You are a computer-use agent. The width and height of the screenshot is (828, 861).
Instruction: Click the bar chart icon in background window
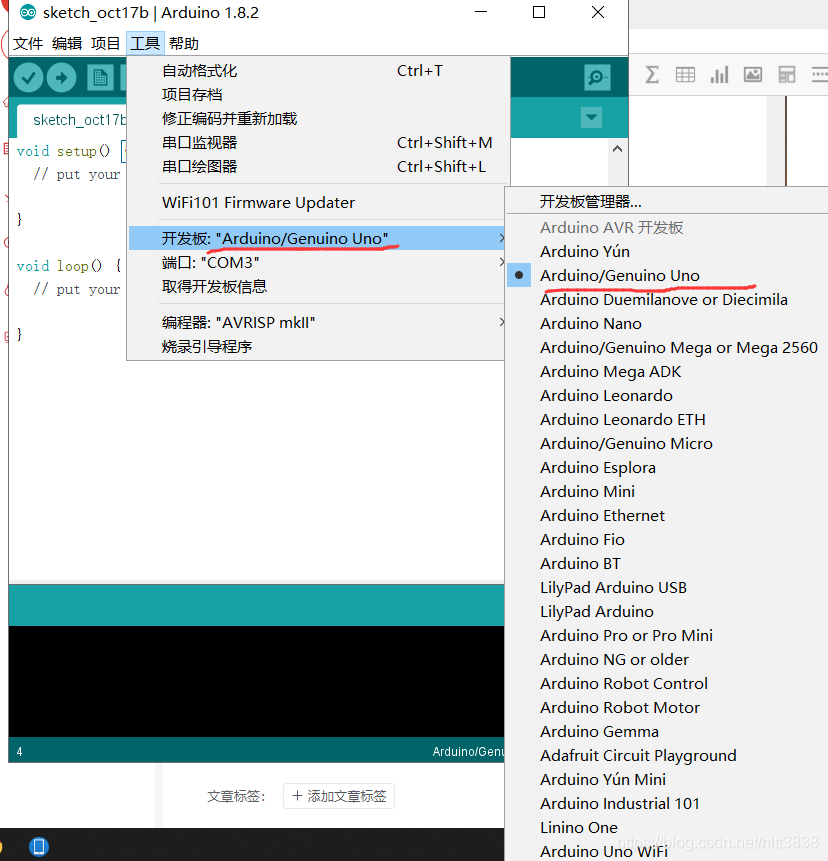tap(719, 74)
